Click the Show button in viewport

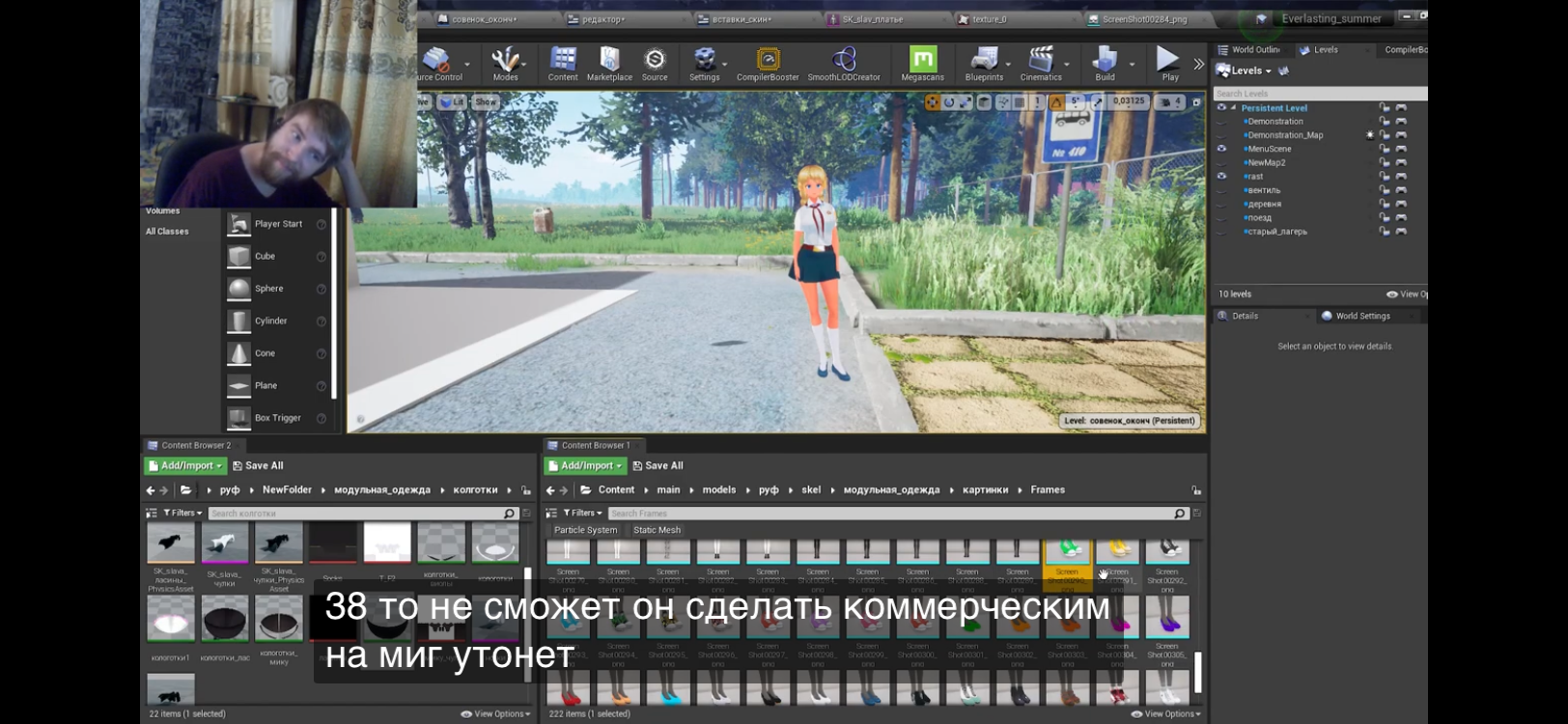click(486, 101)
